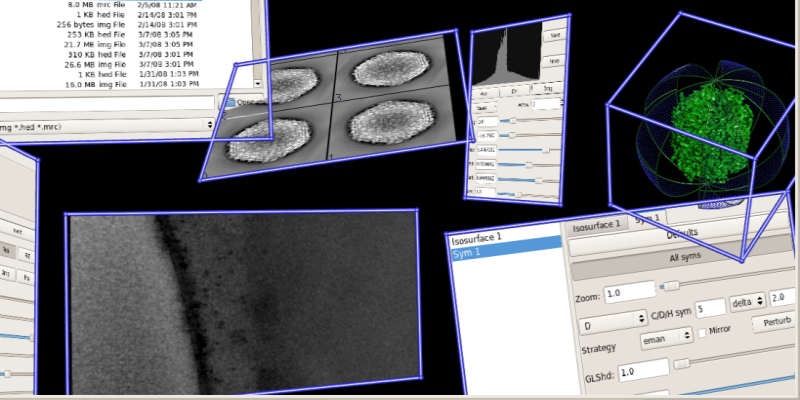Screen dimensions: 800x400
Task: Click the 1.0 value field in histogram inspector
Action: point(485,192)
